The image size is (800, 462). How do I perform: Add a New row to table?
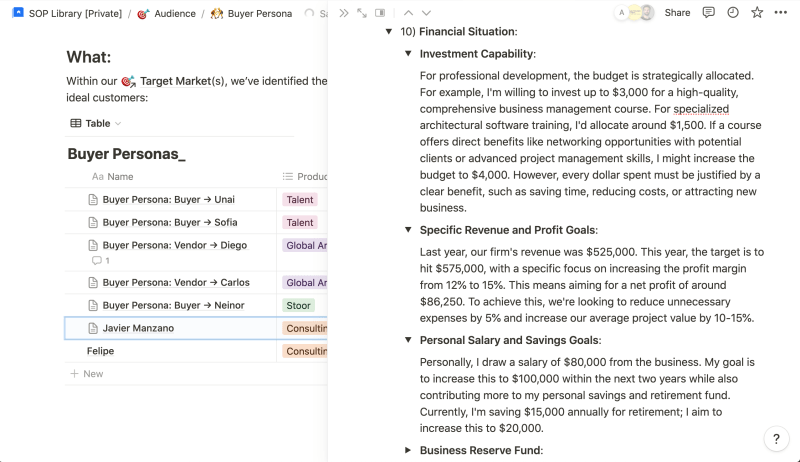(87, 374)
